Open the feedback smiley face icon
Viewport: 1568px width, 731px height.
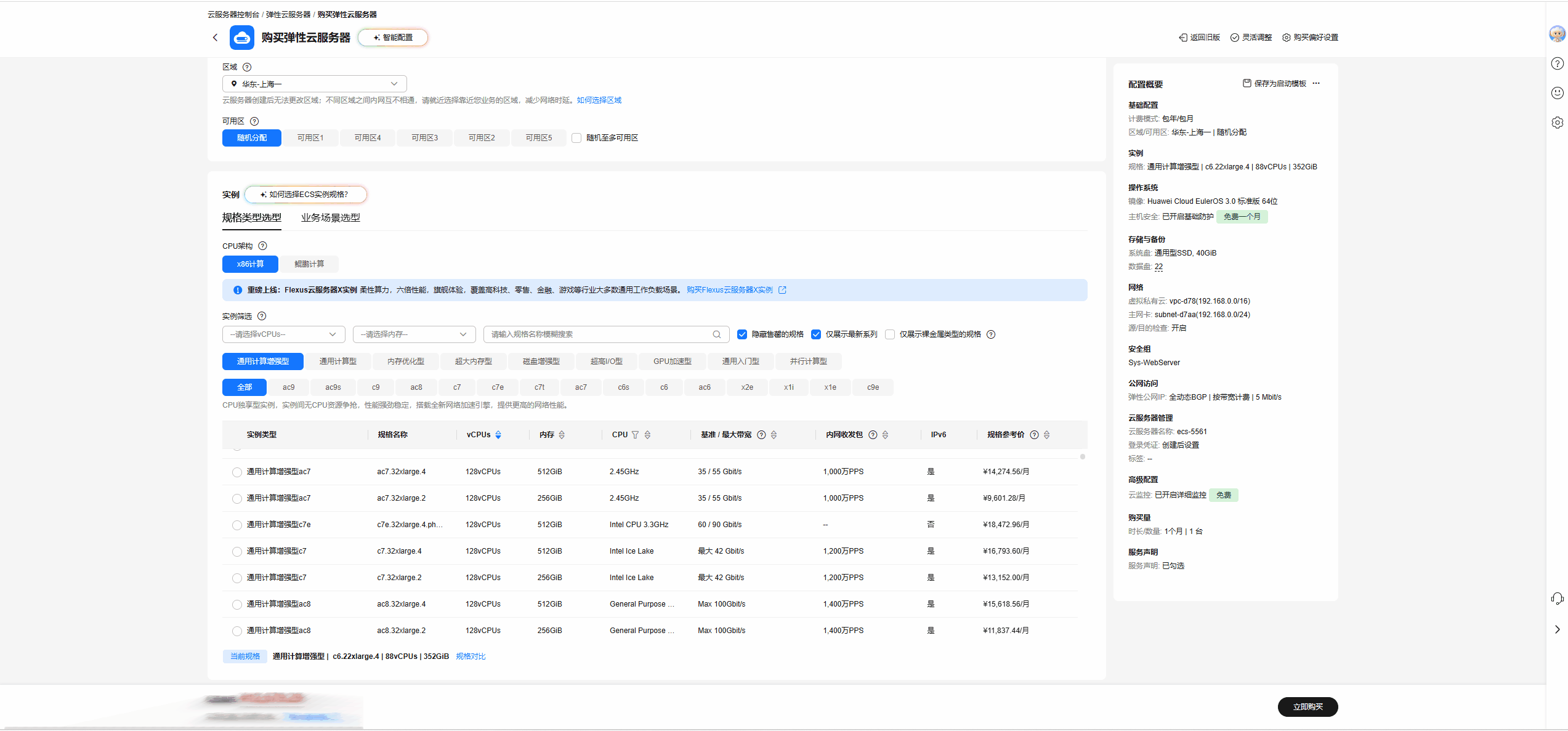point(1557,93)
